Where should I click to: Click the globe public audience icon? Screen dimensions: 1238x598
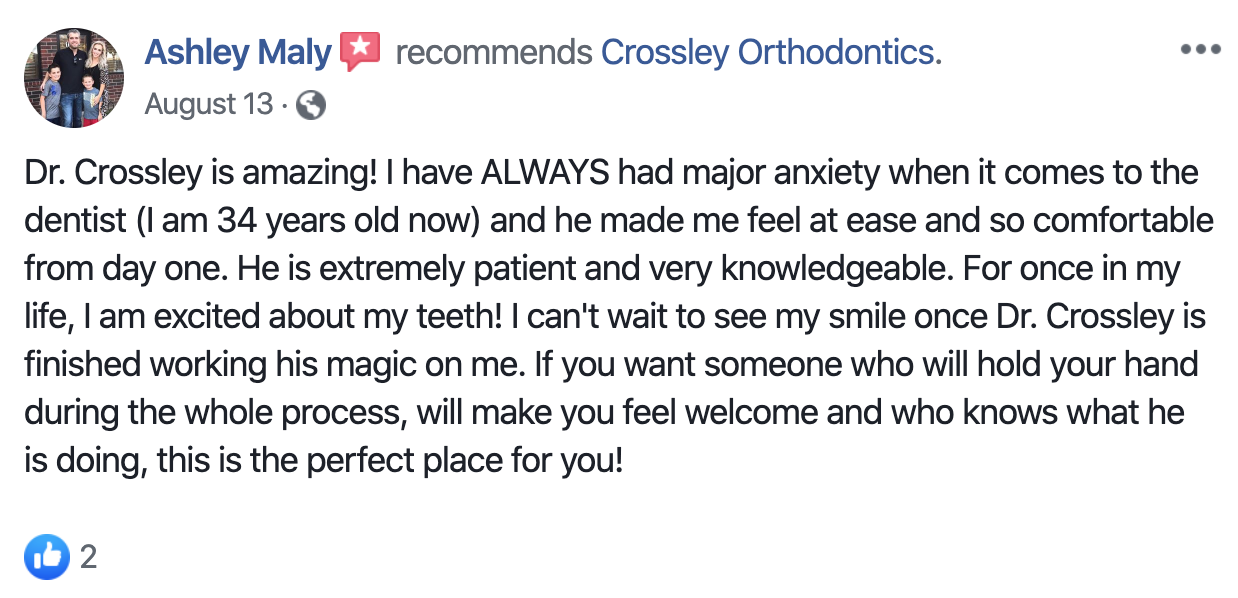311,105
